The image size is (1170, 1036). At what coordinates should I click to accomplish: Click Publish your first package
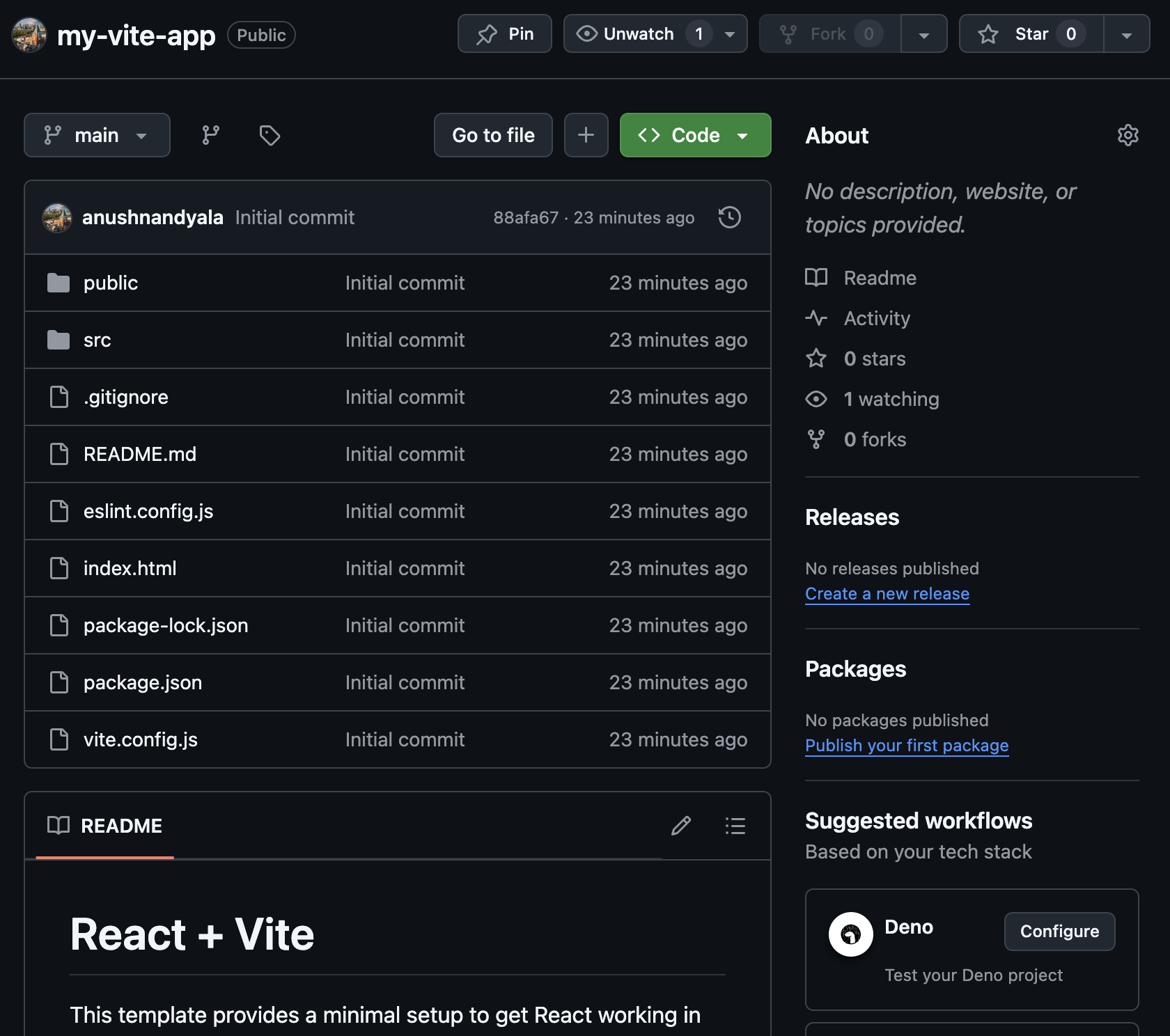(907, 746)
